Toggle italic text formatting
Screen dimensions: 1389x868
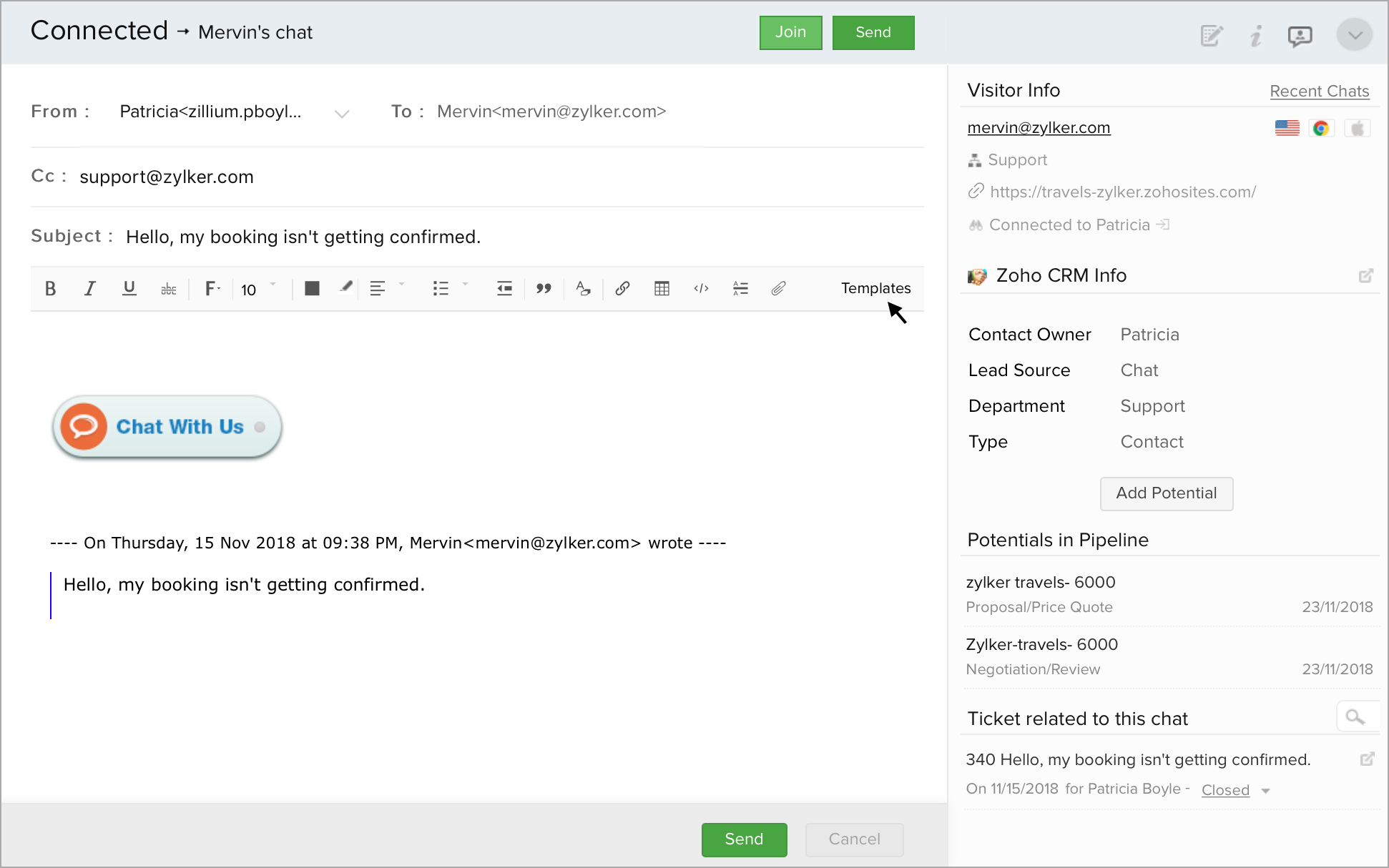[x=89, y=288]
